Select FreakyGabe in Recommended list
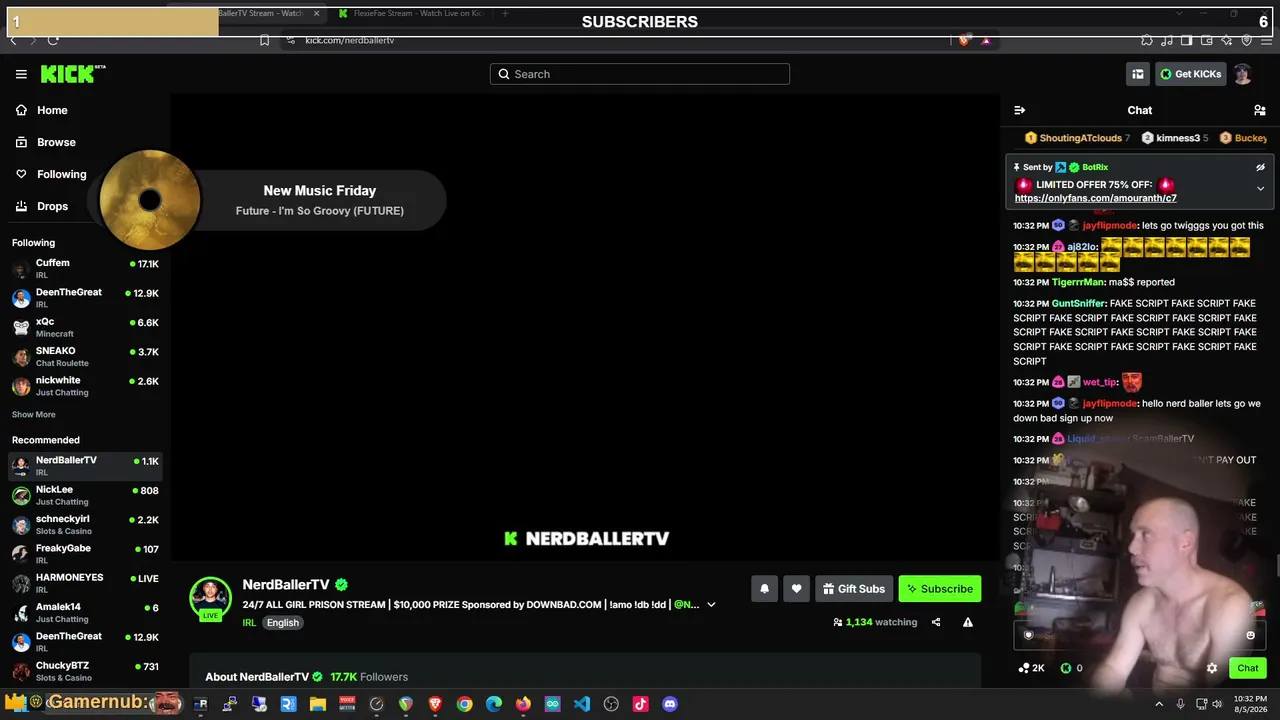The width and height of the screenshot is (1280, 720). pos(85,553)
